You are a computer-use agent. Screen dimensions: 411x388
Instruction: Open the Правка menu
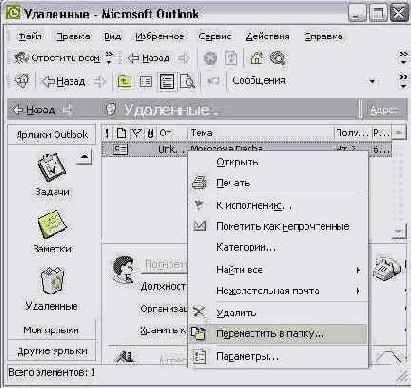73,36
